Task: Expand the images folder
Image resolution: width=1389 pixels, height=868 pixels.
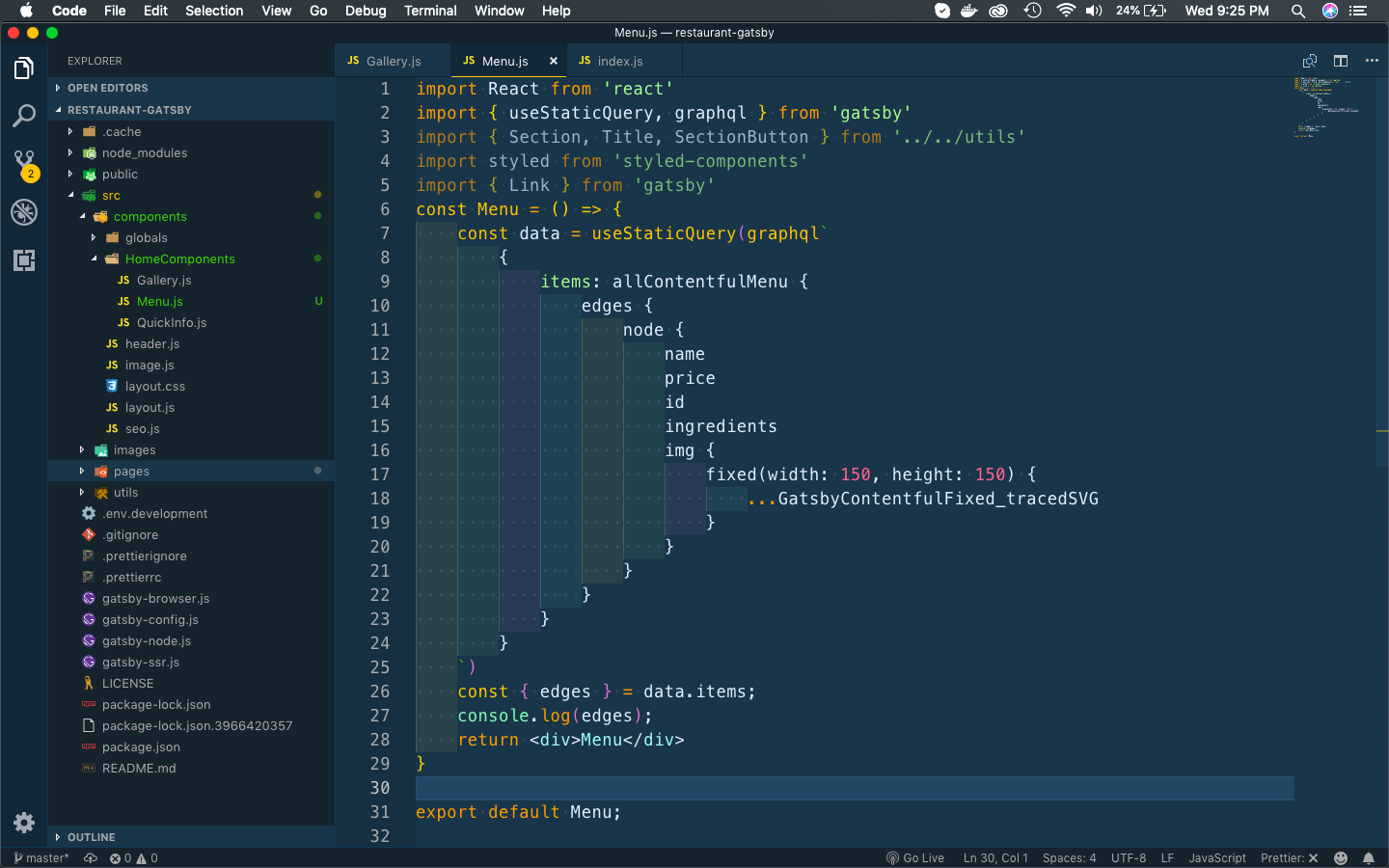Action: pyautogui.click(x=192, y=450)
